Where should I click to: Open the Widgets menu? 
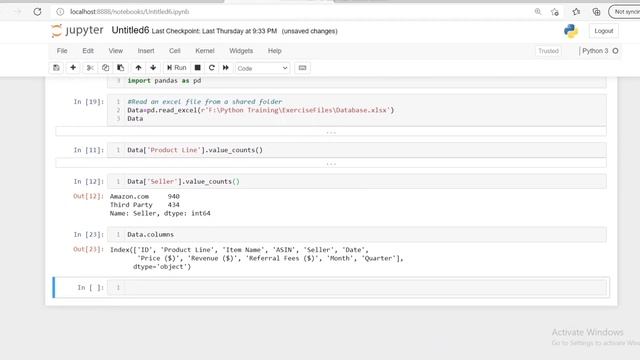[241, 51]
